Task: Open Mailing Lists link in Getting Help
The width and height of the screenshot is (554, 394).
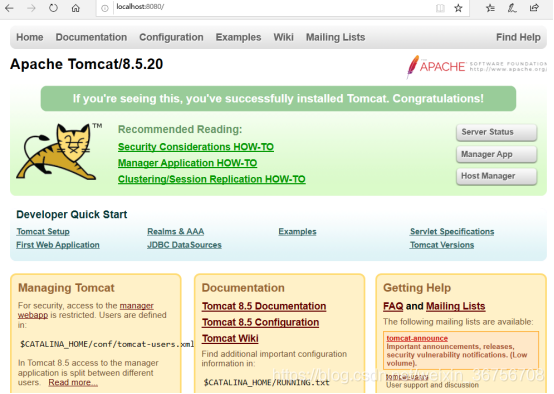Action: pyautogui.click(x=455, y=306)
